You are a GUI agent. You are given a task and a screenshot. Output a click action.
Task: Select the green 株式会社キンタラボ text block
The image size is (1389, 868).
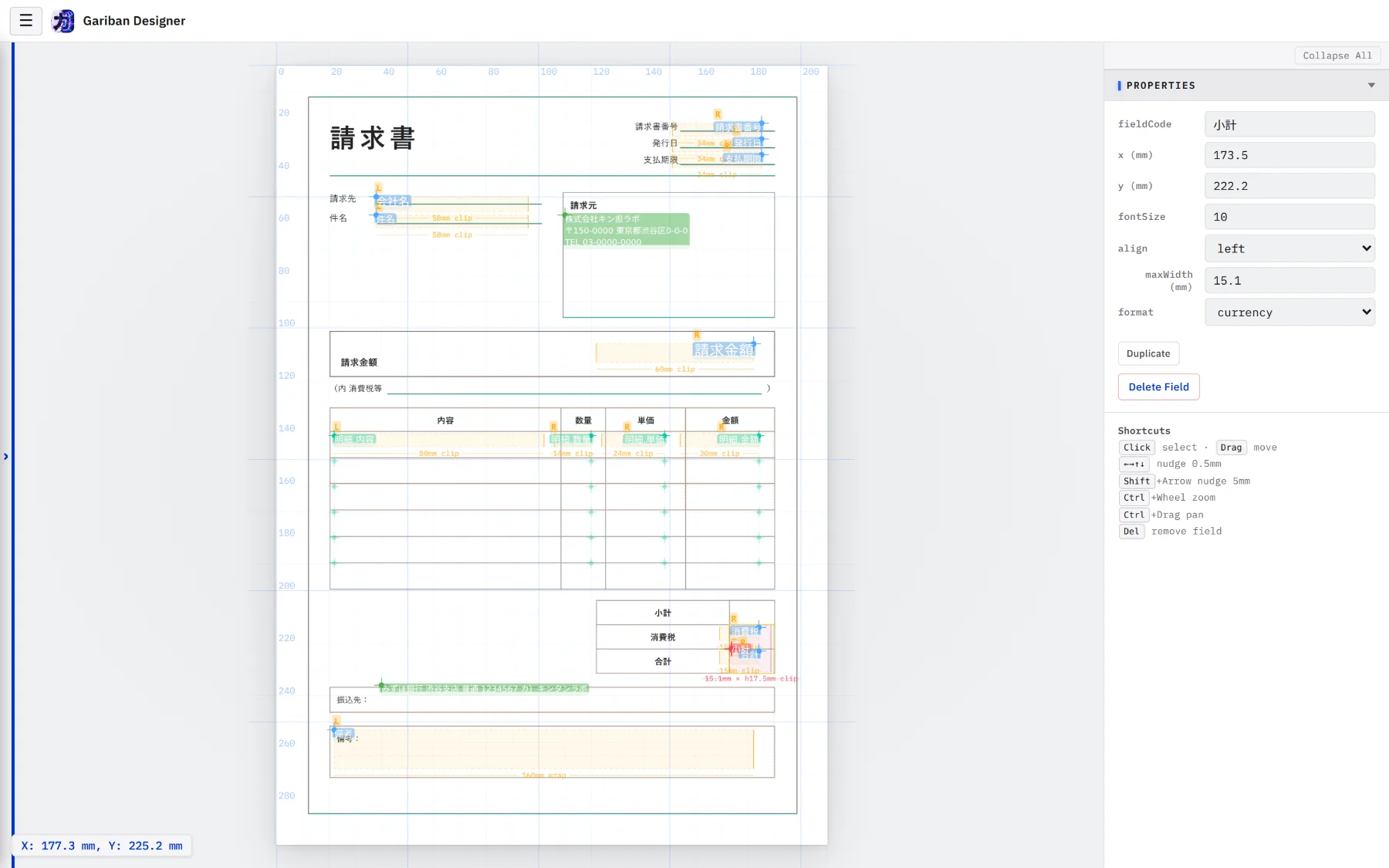pyautogui.click(x=626, y=230)
